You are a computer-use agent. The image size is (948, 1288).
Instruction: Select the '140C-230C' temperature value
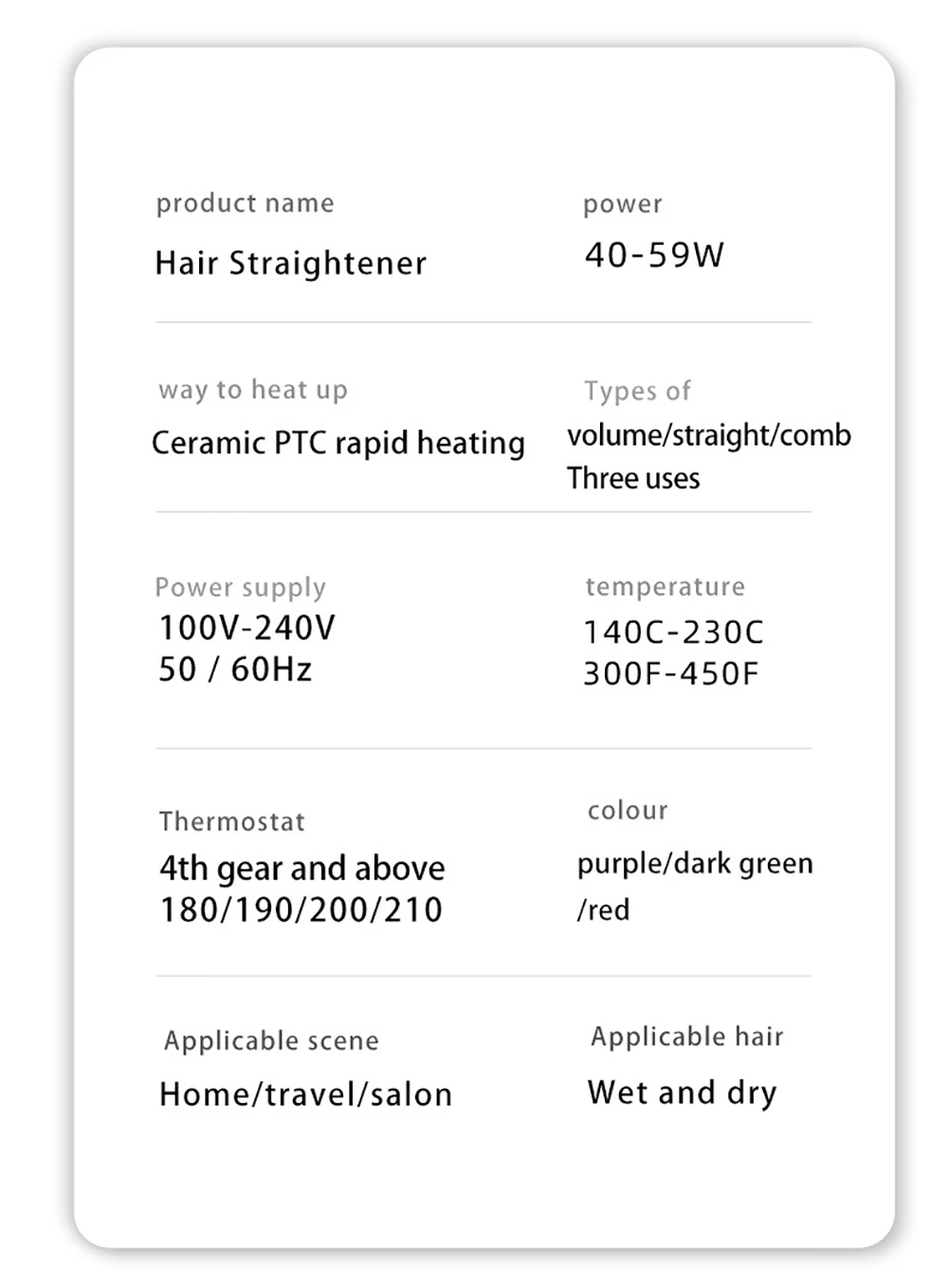(673, 632)
